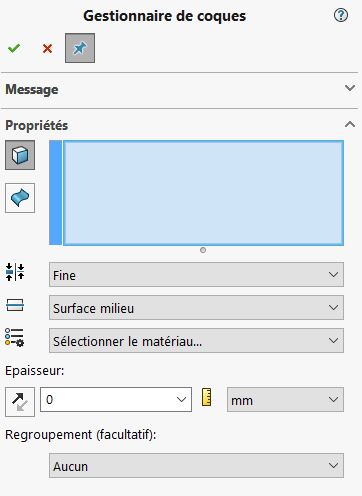Select the solid body cube filter
Image resolution: width=362 pixels, height=496 pixels.
[x=20, y=155]
